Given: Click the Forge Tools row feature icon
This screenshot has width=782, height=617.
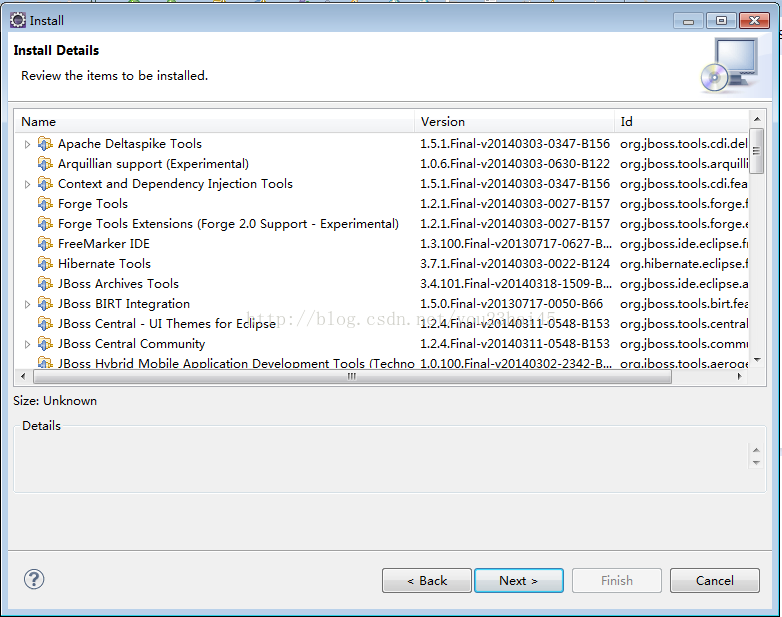Looking at the screenshot, I should coord(45,204).
